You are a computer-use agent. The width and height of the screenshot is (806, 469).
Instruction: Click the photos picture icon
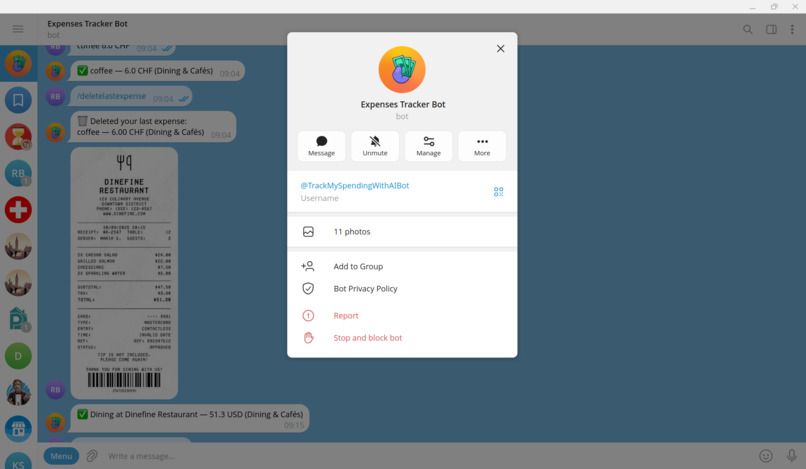coord(308,232)
